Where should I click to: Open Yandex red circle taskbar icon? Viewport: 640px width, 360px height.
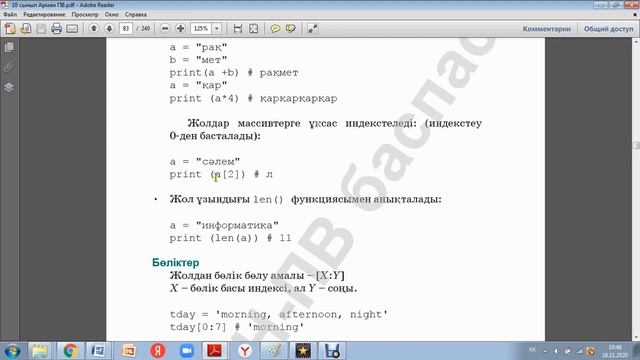(158, 351)
